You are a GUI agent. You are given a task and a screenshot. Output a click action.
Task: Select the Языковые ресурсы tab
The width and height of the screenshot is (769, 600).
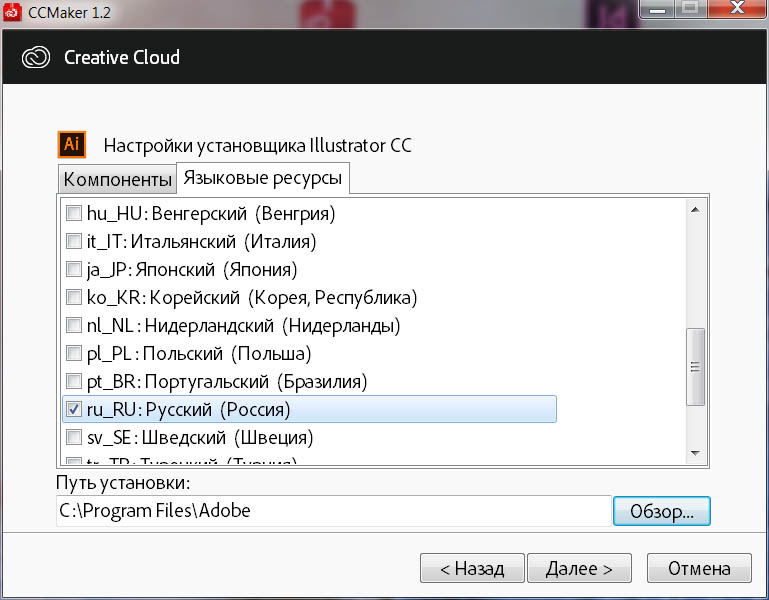pyautogui.click(x=263, y=178)
